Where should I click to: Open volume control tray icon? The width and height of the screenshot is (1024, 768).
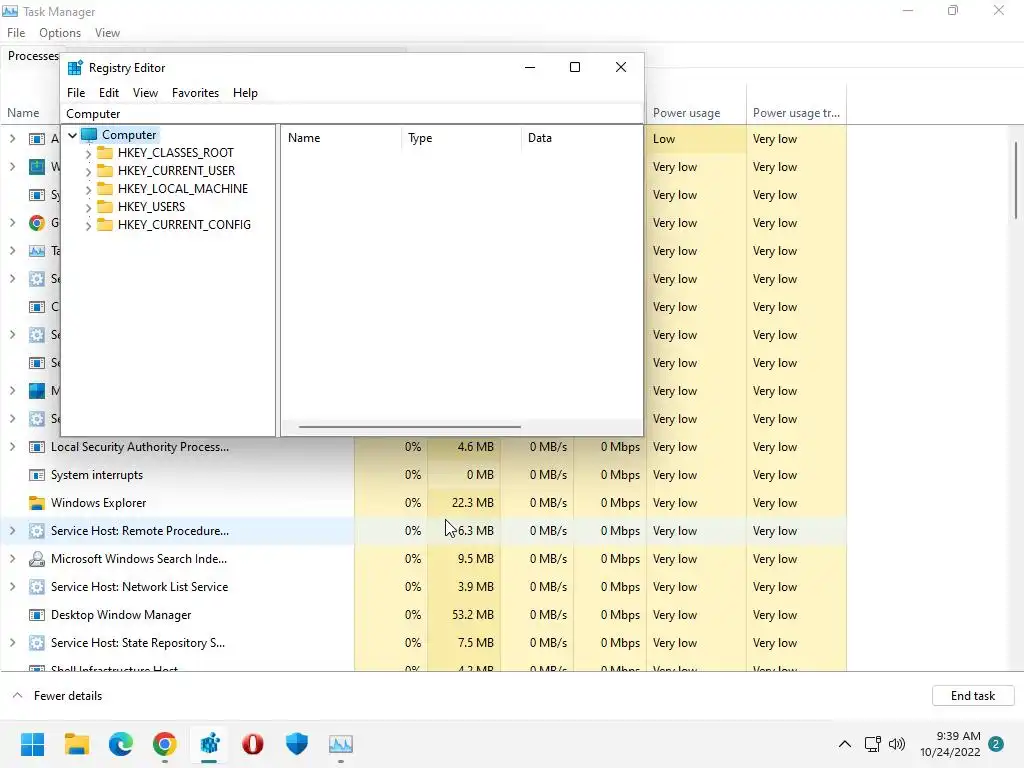coord(897,744)
